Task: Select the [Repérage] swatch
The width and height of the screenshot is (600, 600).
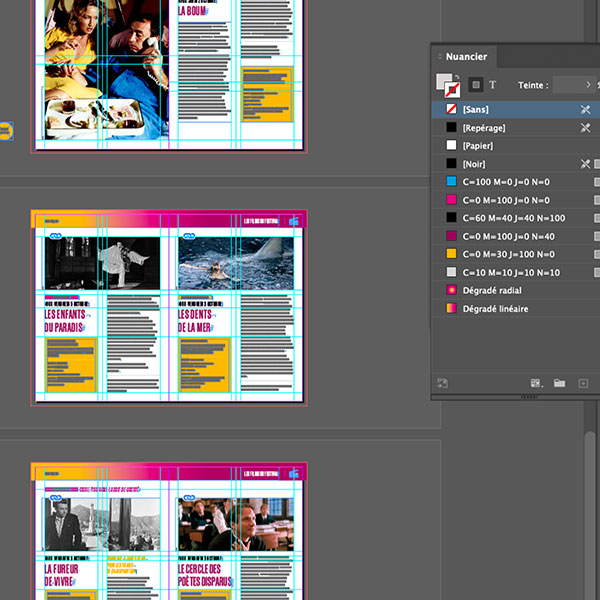Action: tap(515, 128)
